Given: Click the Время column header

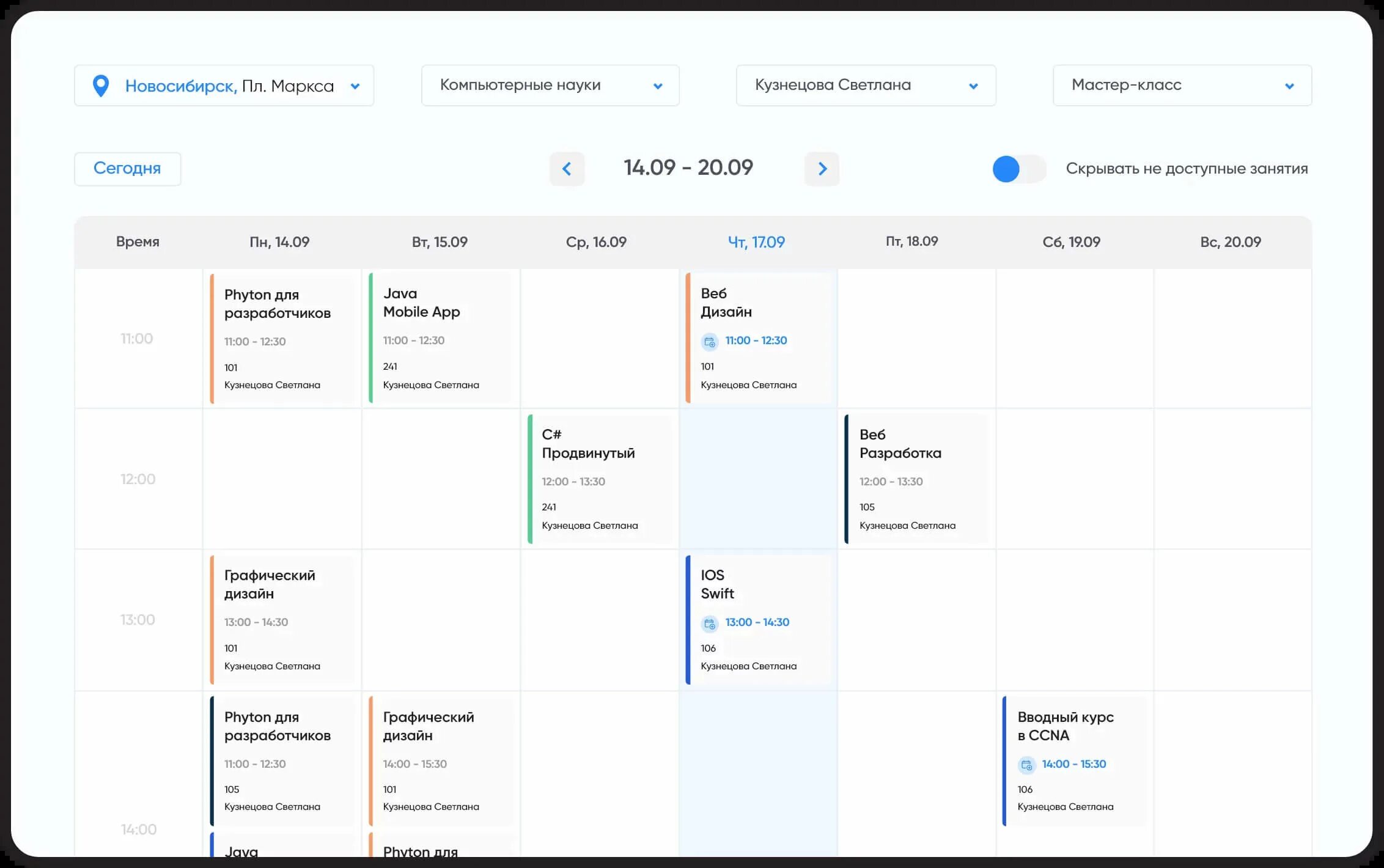Looking at the screenshot, I should pyautogui.click(x=138, y=241).
